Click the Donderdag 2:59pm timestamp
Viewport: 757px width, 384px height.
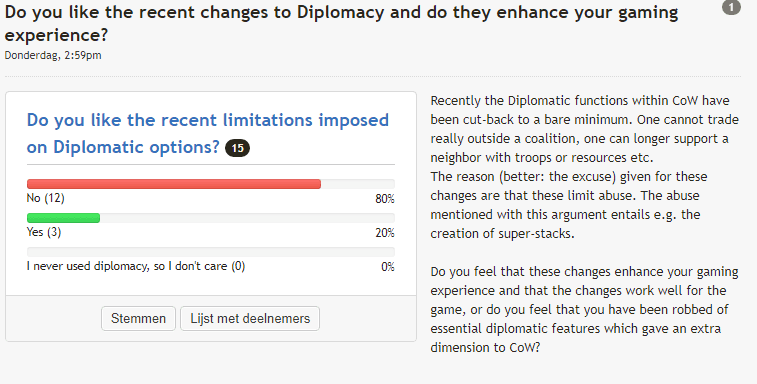pyautogui.click(x=53, y=55)
